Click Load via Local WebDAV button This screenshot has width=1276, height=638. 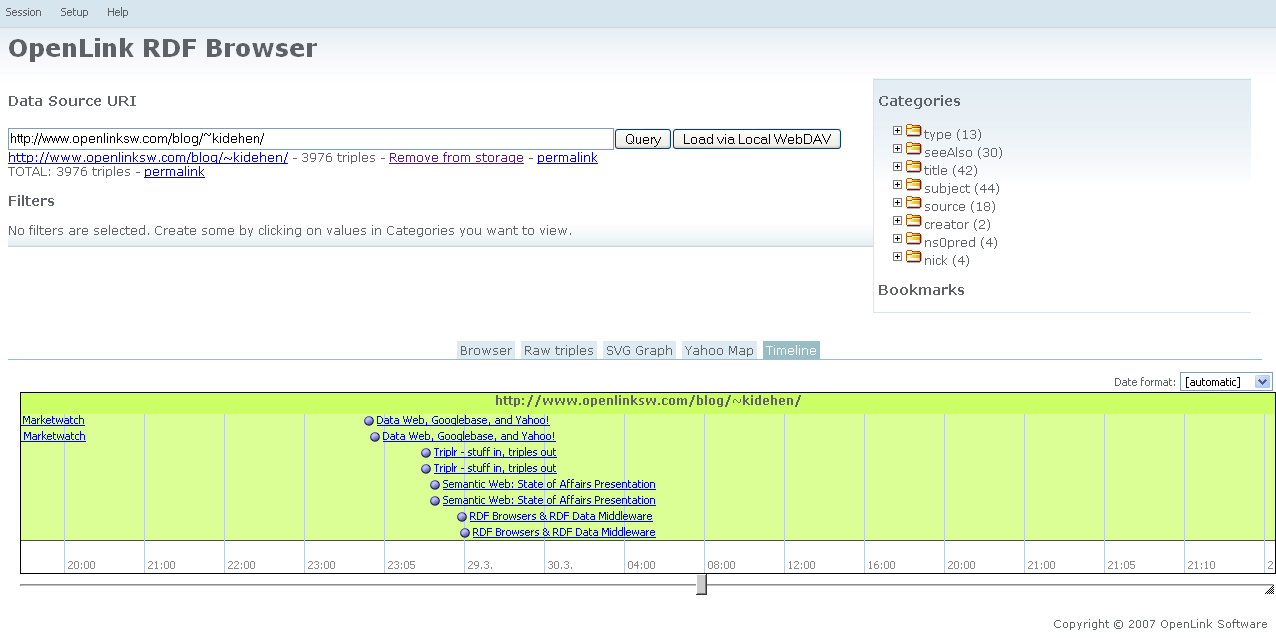(757, 139)
